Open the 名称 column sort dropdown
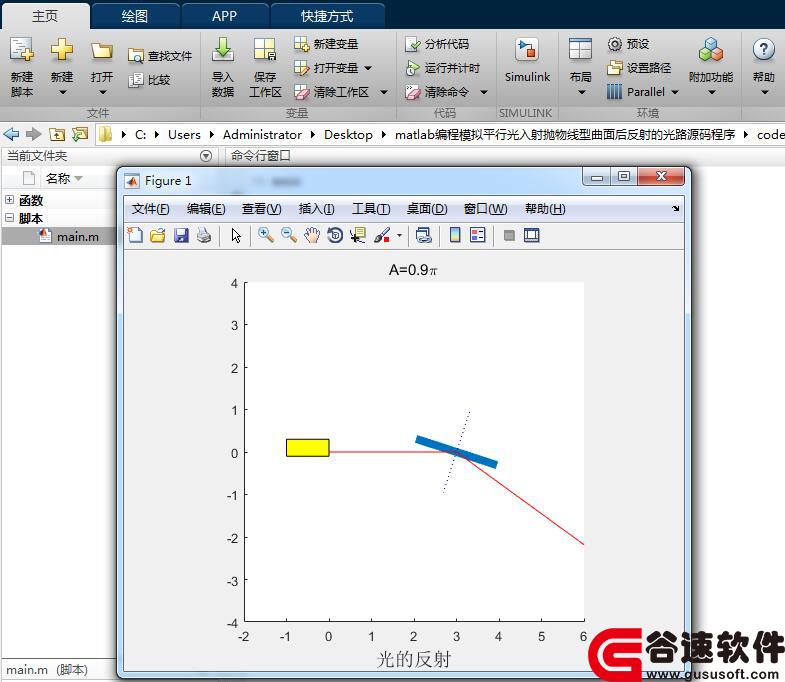The width and height of the screenshot is (785, 682). (x=78, y=178)
